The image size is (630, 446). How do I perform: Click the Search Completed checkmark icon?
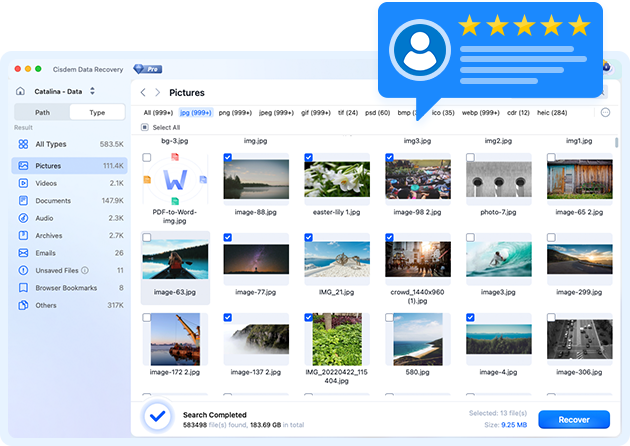tap(157, 416)
